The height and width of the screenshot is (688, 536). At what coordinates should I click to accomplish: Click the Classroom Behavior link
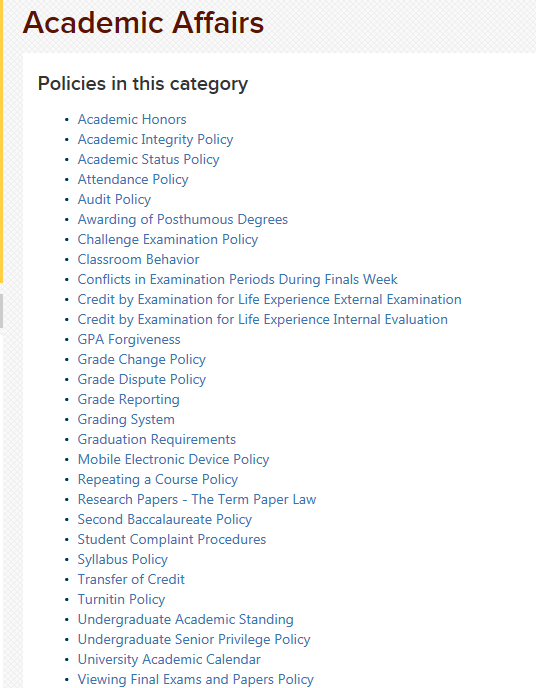click(138, 259)
